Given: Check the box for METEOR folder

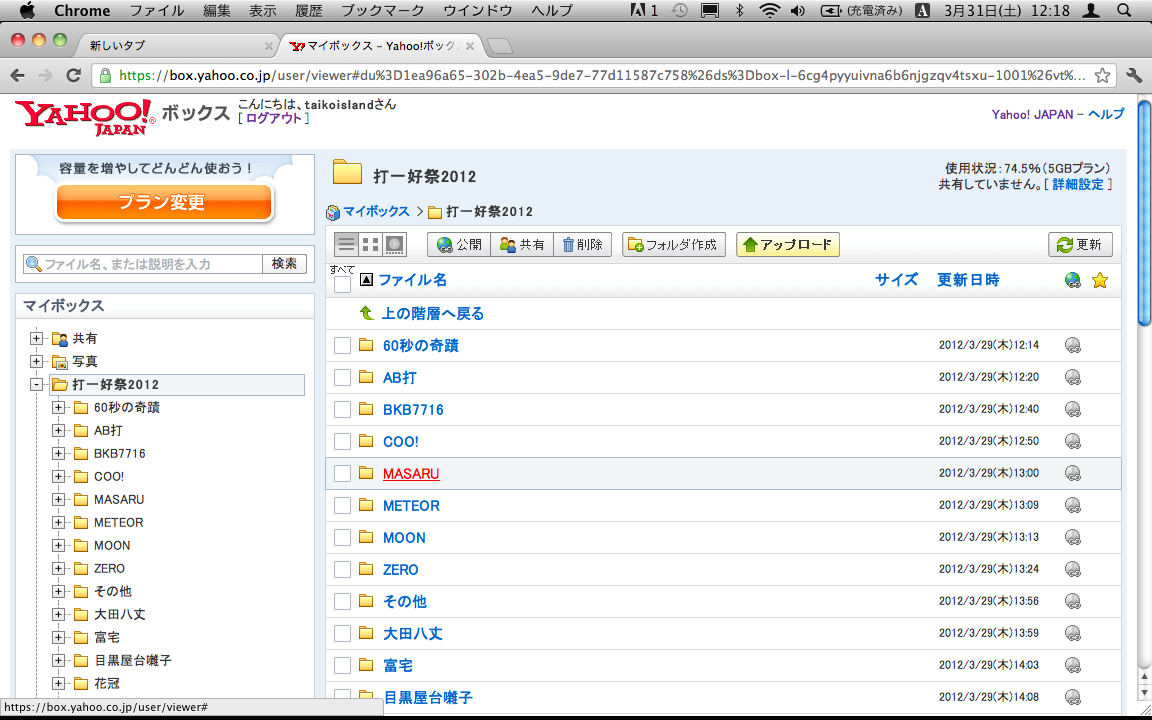Looking at the screenshot, I should coord(342,505).
